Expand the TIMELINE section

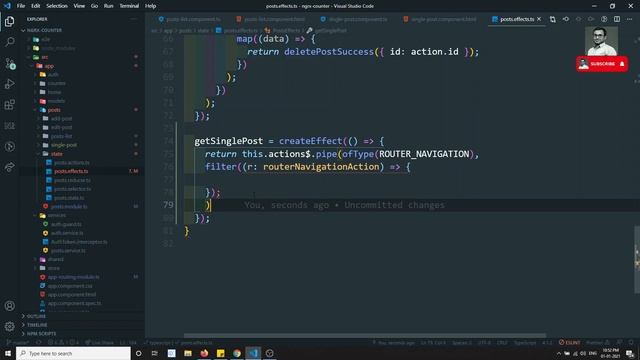[37, 325]
